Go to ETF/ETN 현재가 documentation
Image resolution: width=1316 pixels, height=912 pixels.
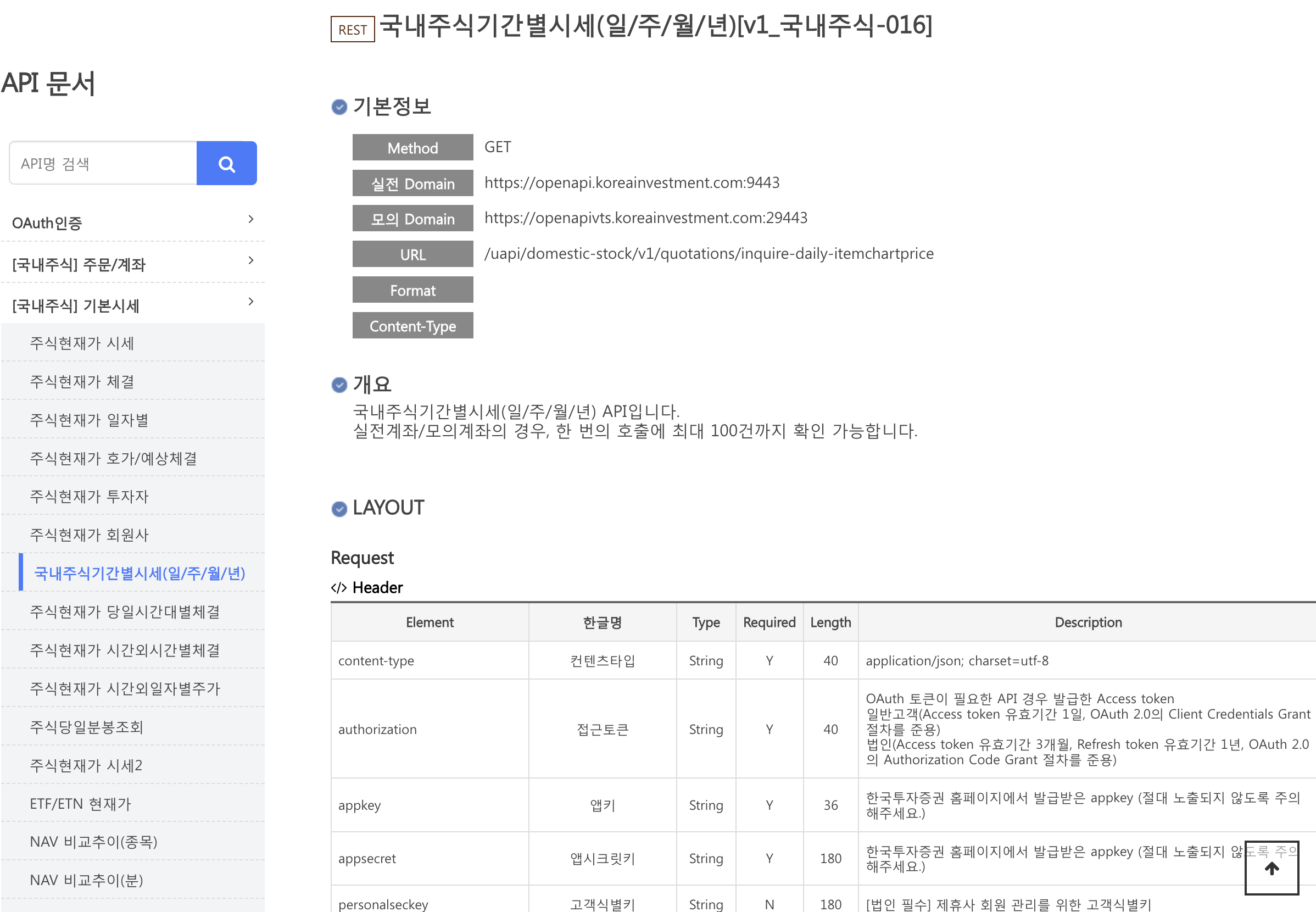coord(80,803)
